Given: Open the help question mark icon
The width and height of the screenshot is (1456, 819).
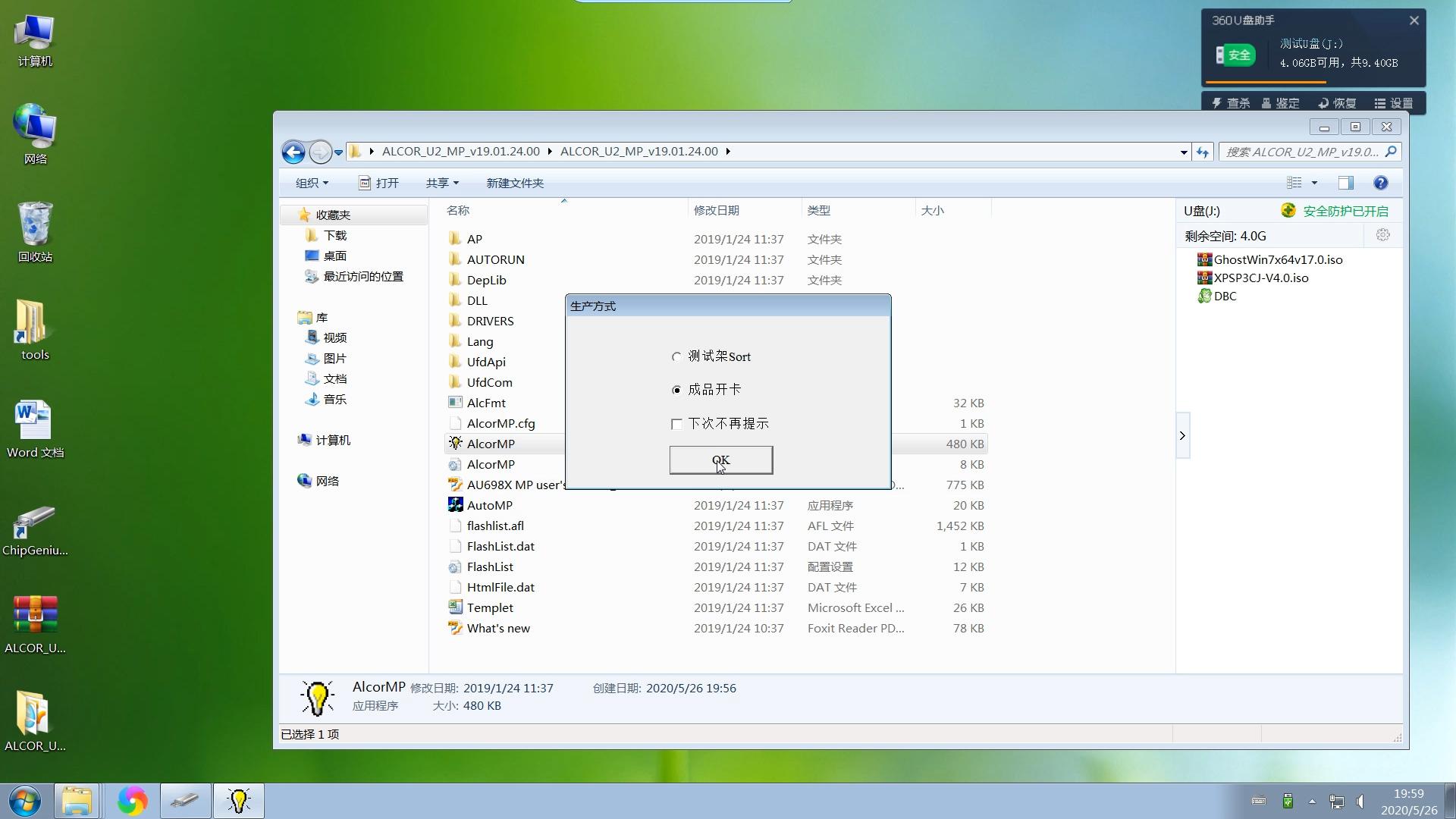Looking at the screenshot, I should coord(1380,183).
